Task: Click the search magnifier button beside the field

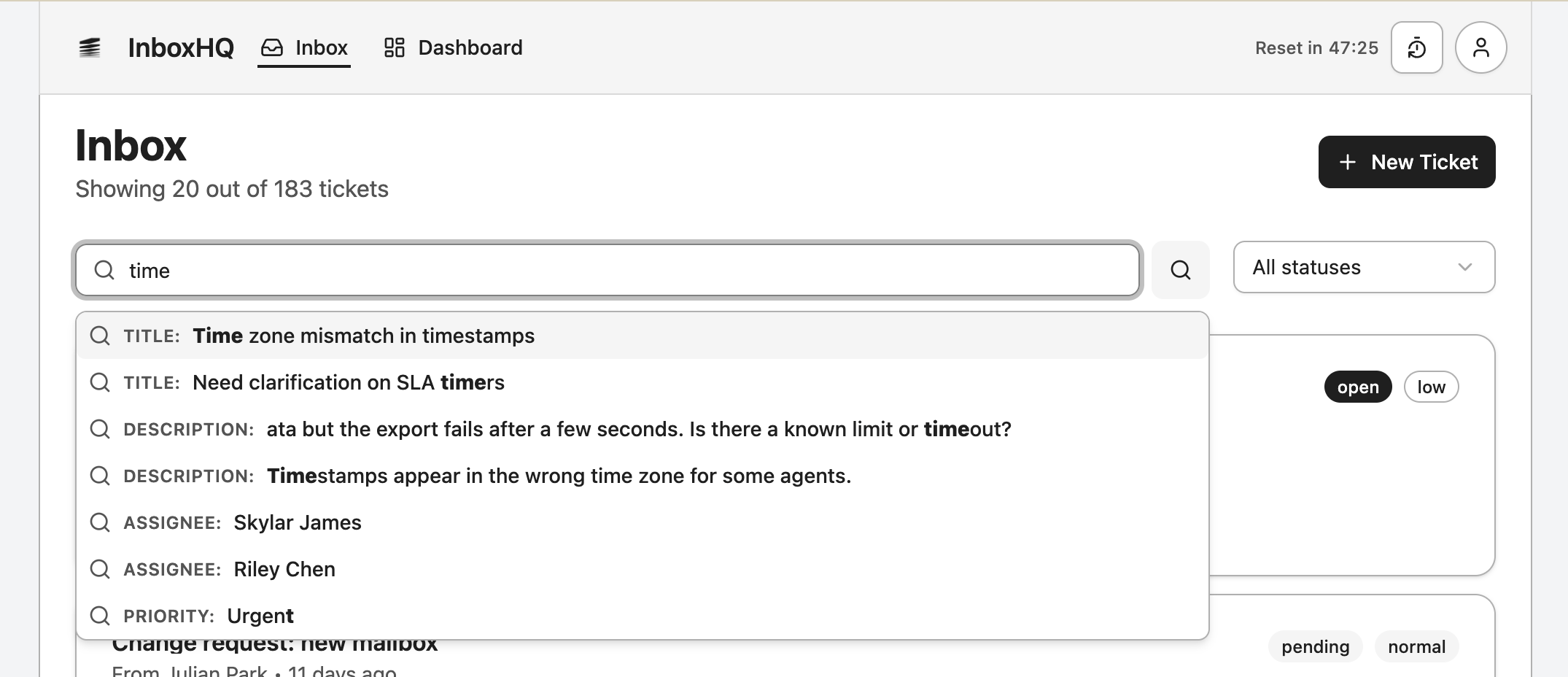Action: point(1180,270)
